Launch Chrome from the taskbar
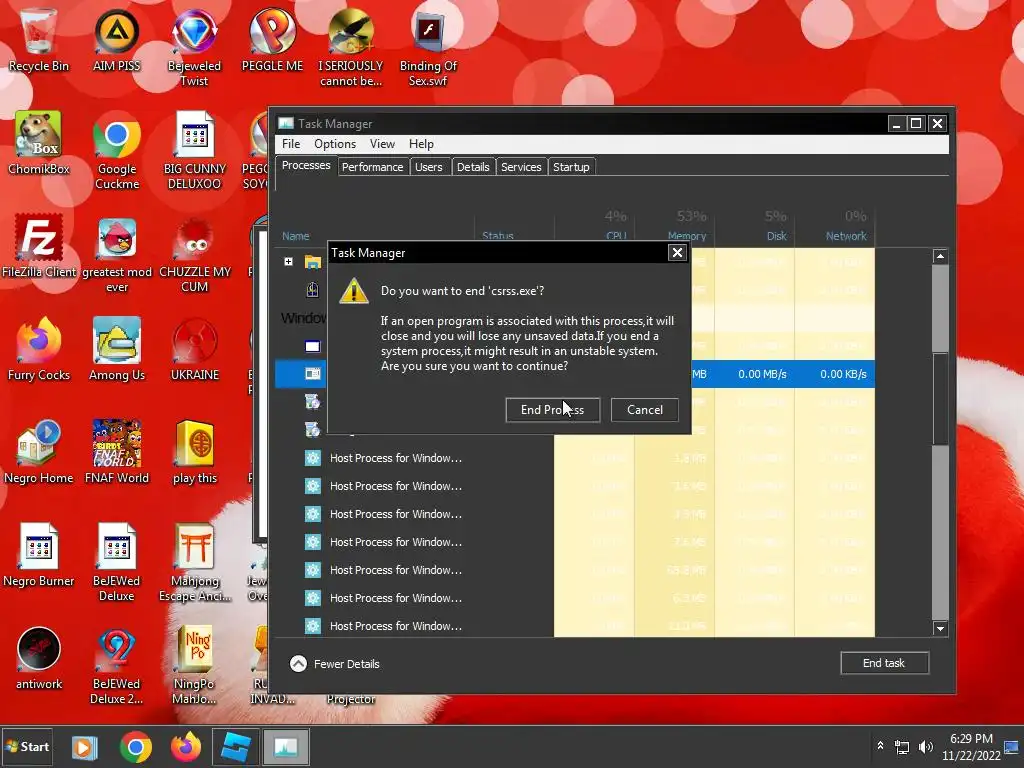 tap(136, 747)
